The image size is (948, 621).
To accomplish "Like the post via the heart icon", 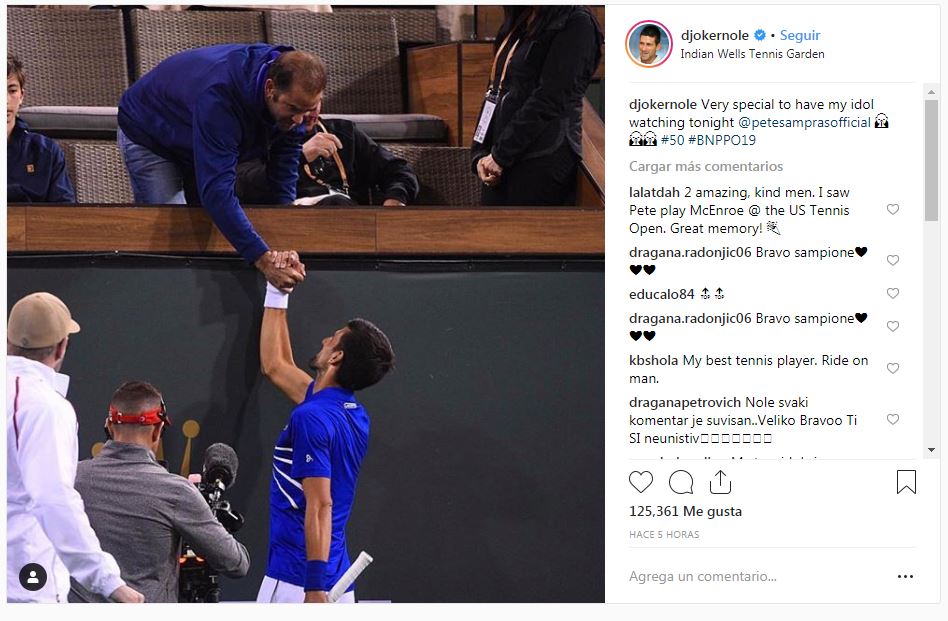I will click(x=641, y=482).
